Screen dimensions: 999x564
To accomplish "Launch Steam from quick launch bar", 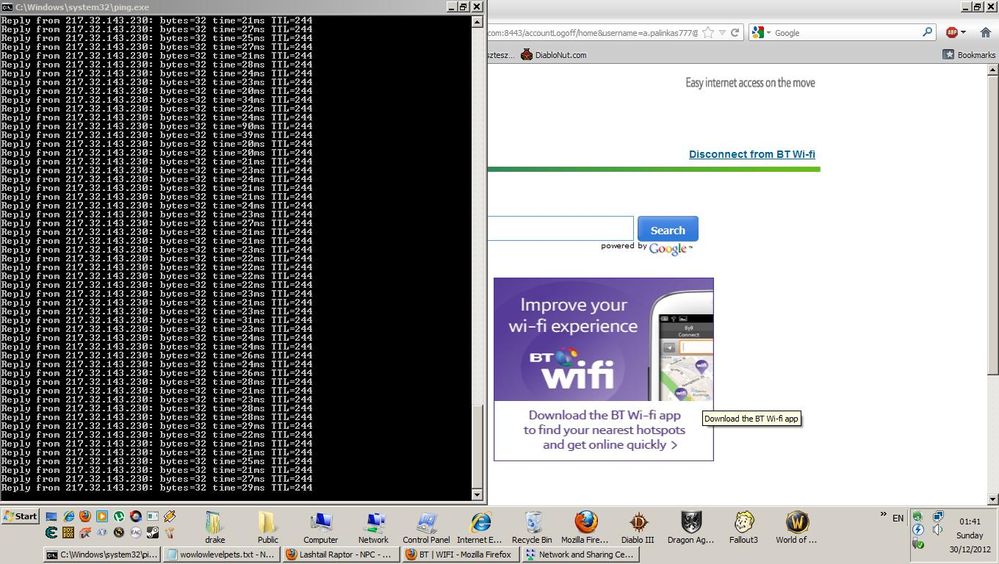I will tap(153, 532).
